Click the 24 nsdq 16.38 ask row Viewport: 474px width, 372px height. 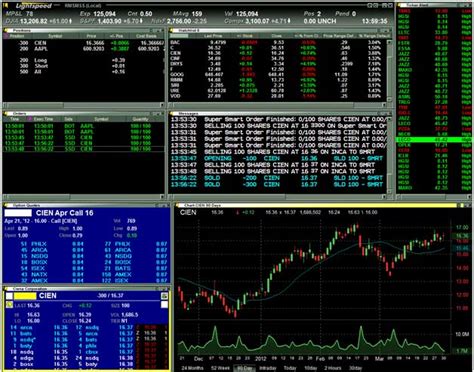tap(104, 358)
